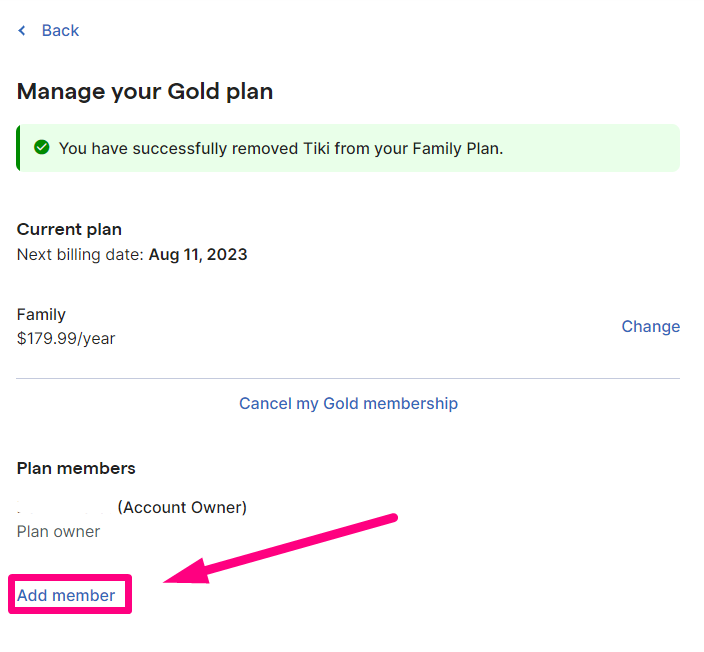
Task: Click the pink arrow annotation
Action: coord(281,549)
